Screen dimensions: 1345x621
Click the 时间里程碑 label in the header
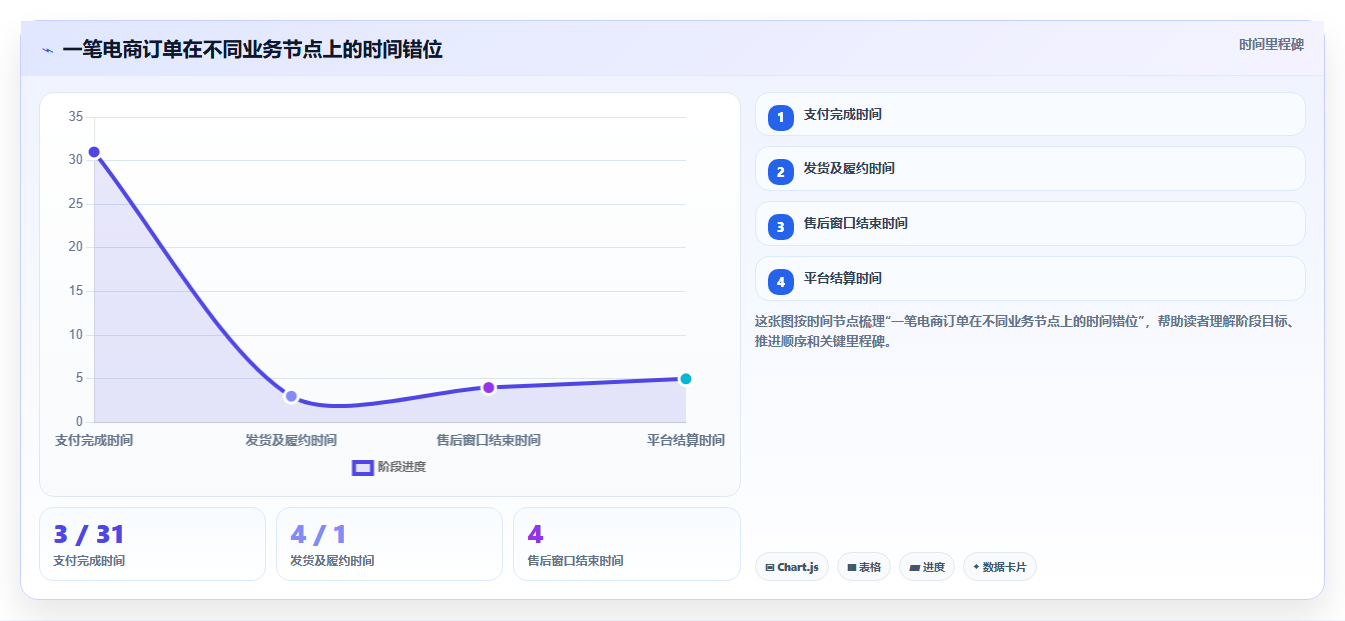pos(1271,45)
